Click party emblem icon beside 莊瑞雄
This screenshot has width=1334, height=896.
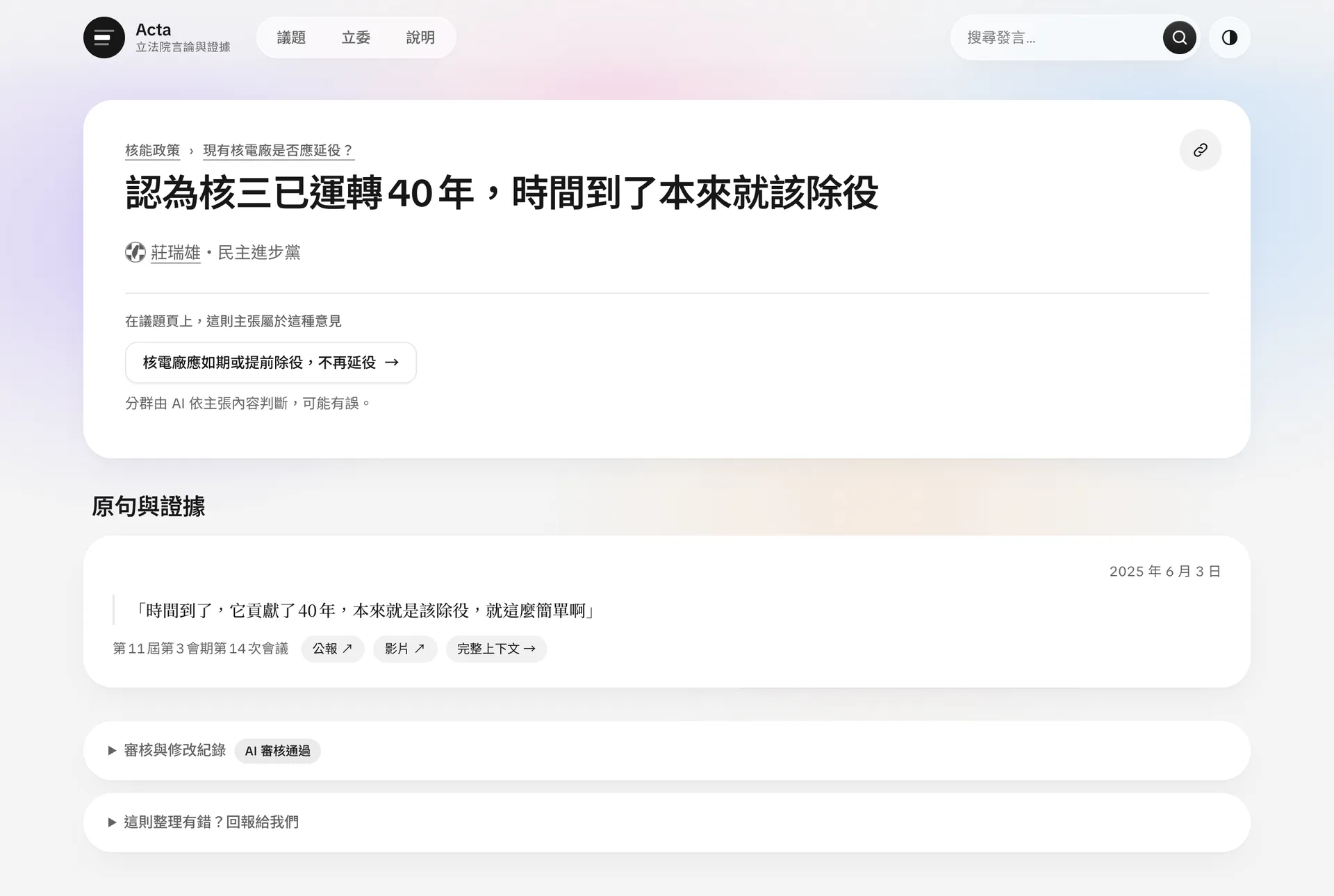(x=135, y=252)
